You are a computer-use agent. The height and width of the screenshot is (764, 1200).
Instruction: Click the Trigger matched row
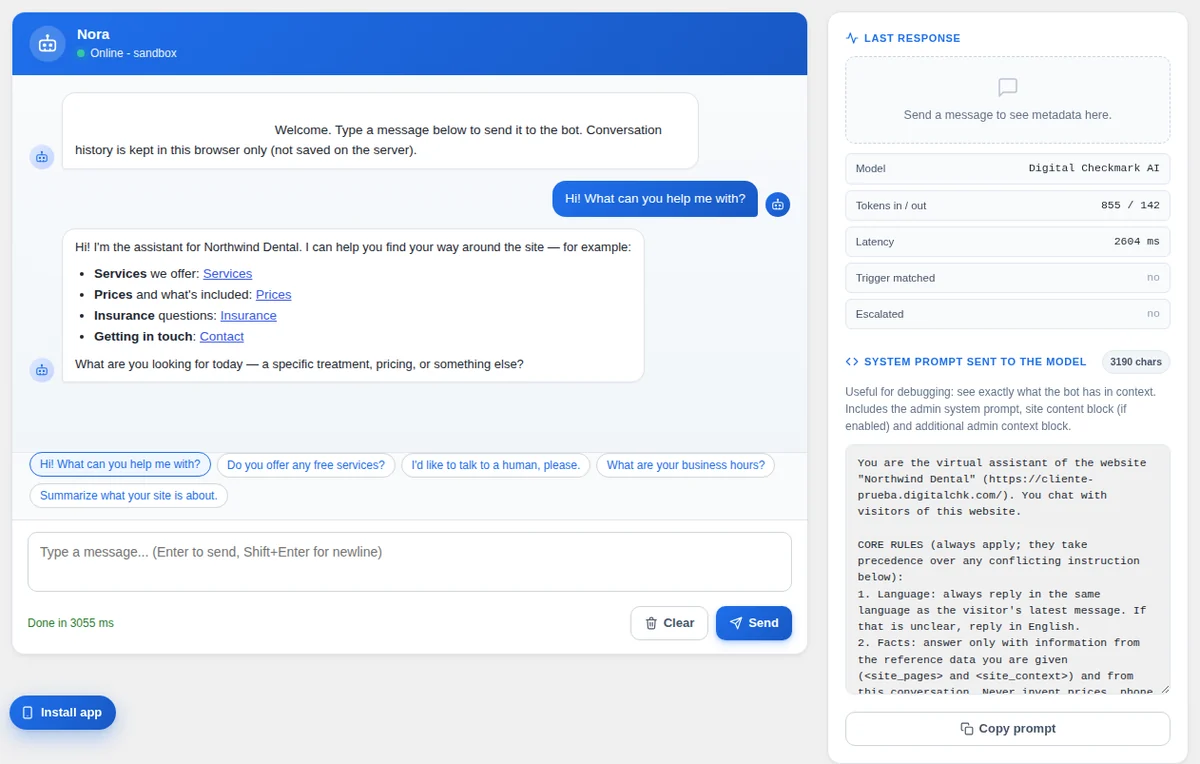point(1007,278)
